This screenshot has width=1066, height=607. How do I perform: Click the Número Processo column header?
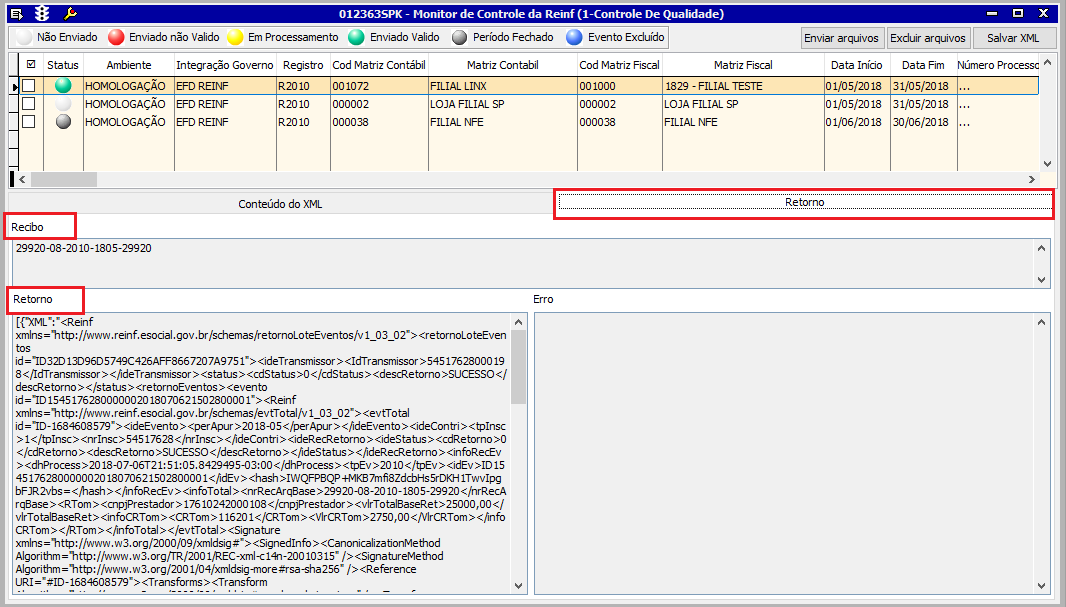coord(998,65)
